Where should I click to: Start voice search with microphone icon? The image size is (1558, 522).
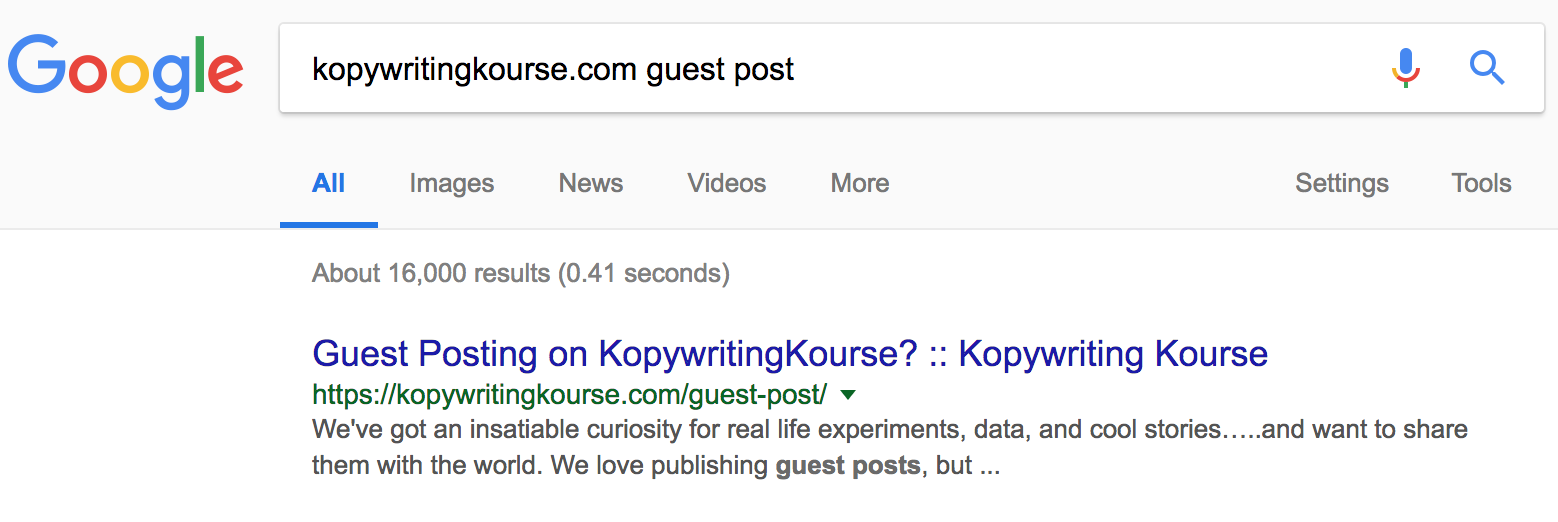coord(1405,68)
